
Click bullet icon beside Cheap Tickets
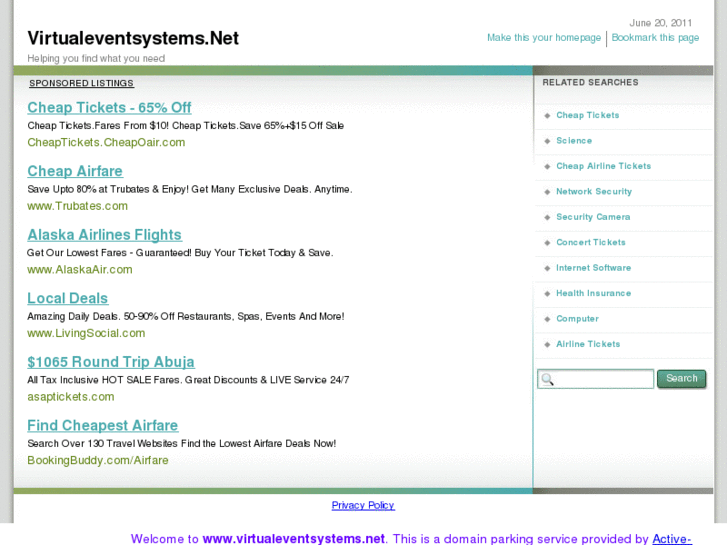547,115
